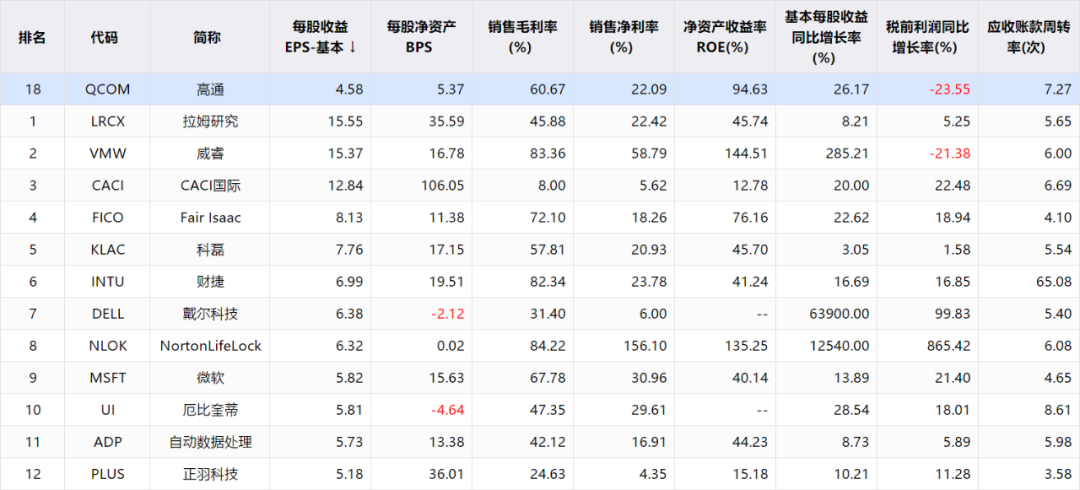Screen dimensions: 1080x490
Task: Click the 83.36 gross margin for VMW
Action: point(548,154)
